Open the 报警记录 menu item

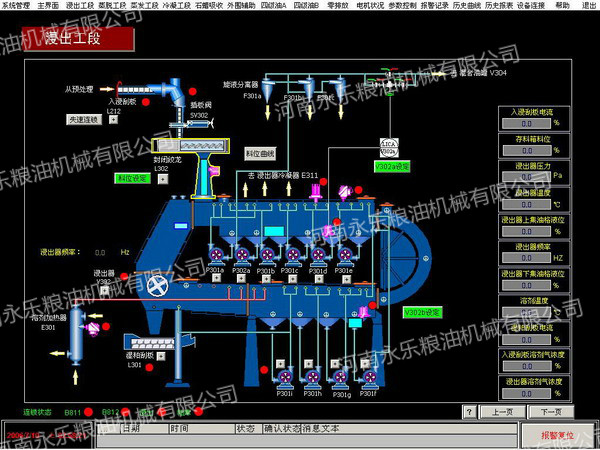[436, 5]
